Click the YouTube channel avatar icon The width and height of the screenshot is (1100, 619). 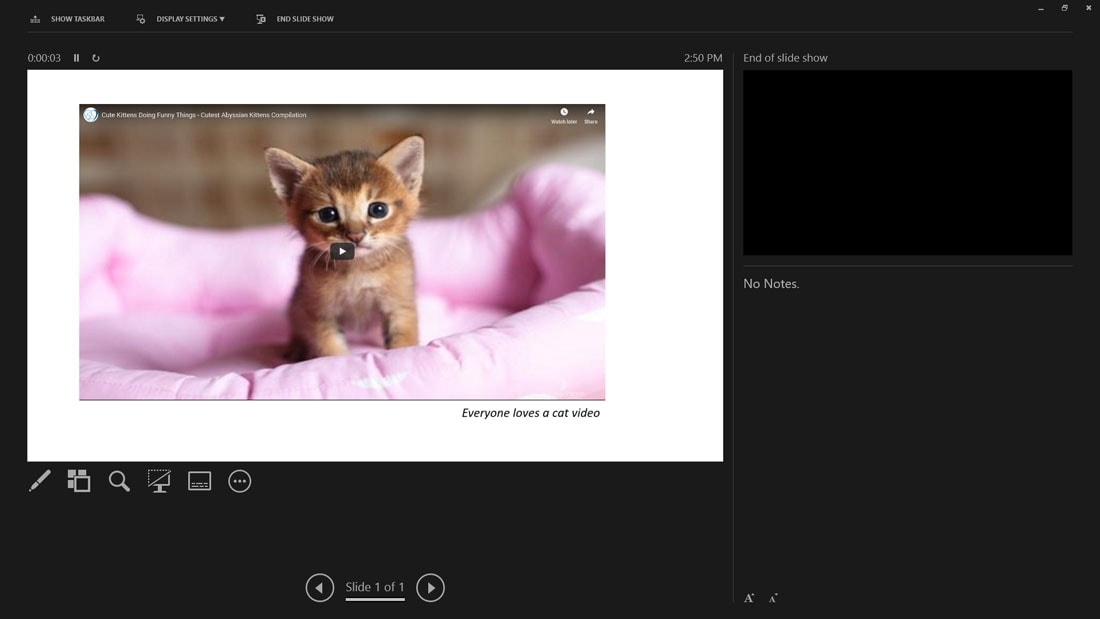[x=90, y=114]
